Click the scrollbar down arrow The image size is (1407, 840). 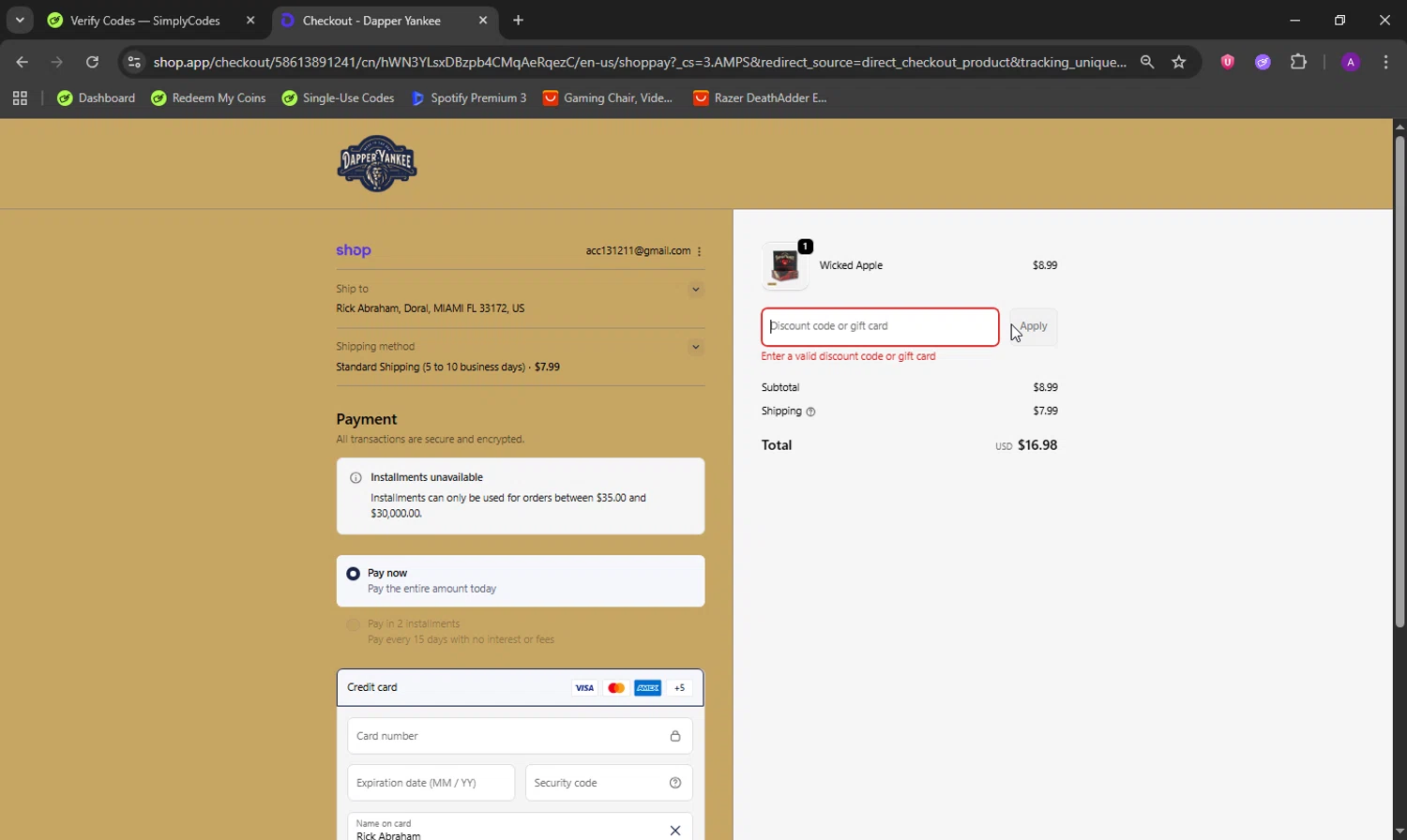click(1399, 832)
